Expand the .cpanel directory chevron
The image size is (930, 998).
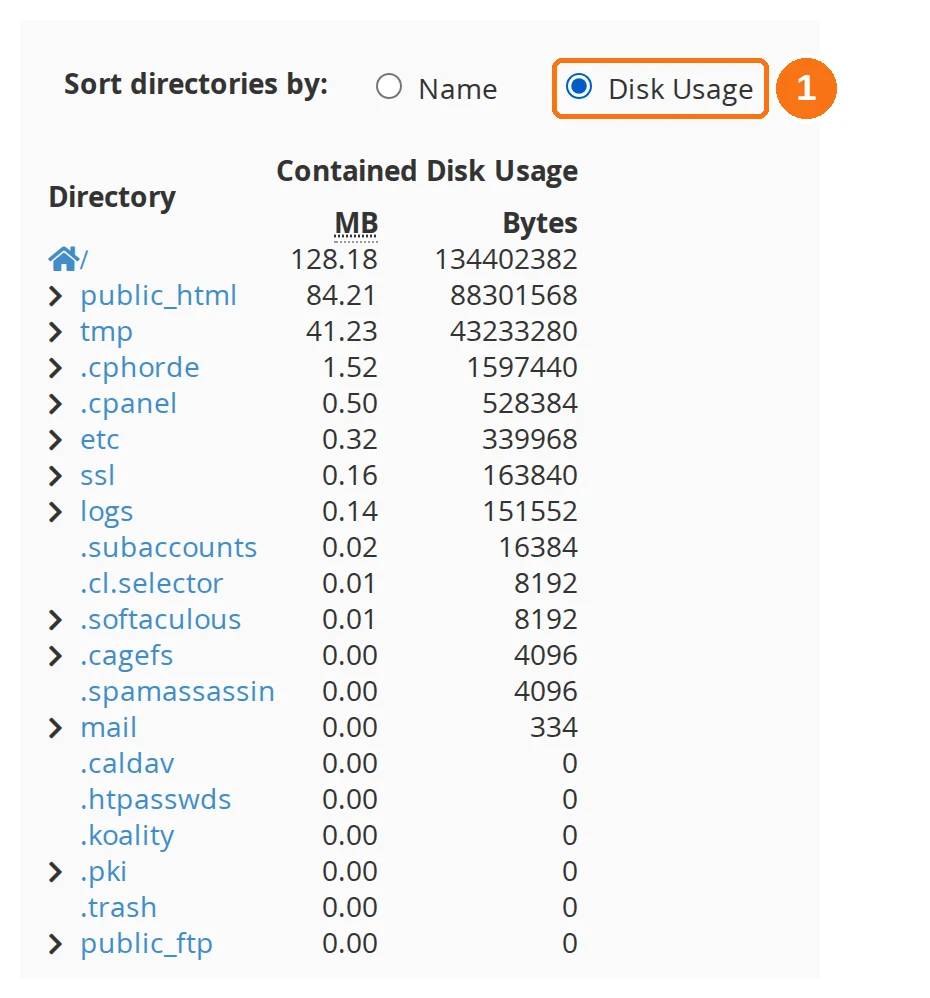[55, 404]
